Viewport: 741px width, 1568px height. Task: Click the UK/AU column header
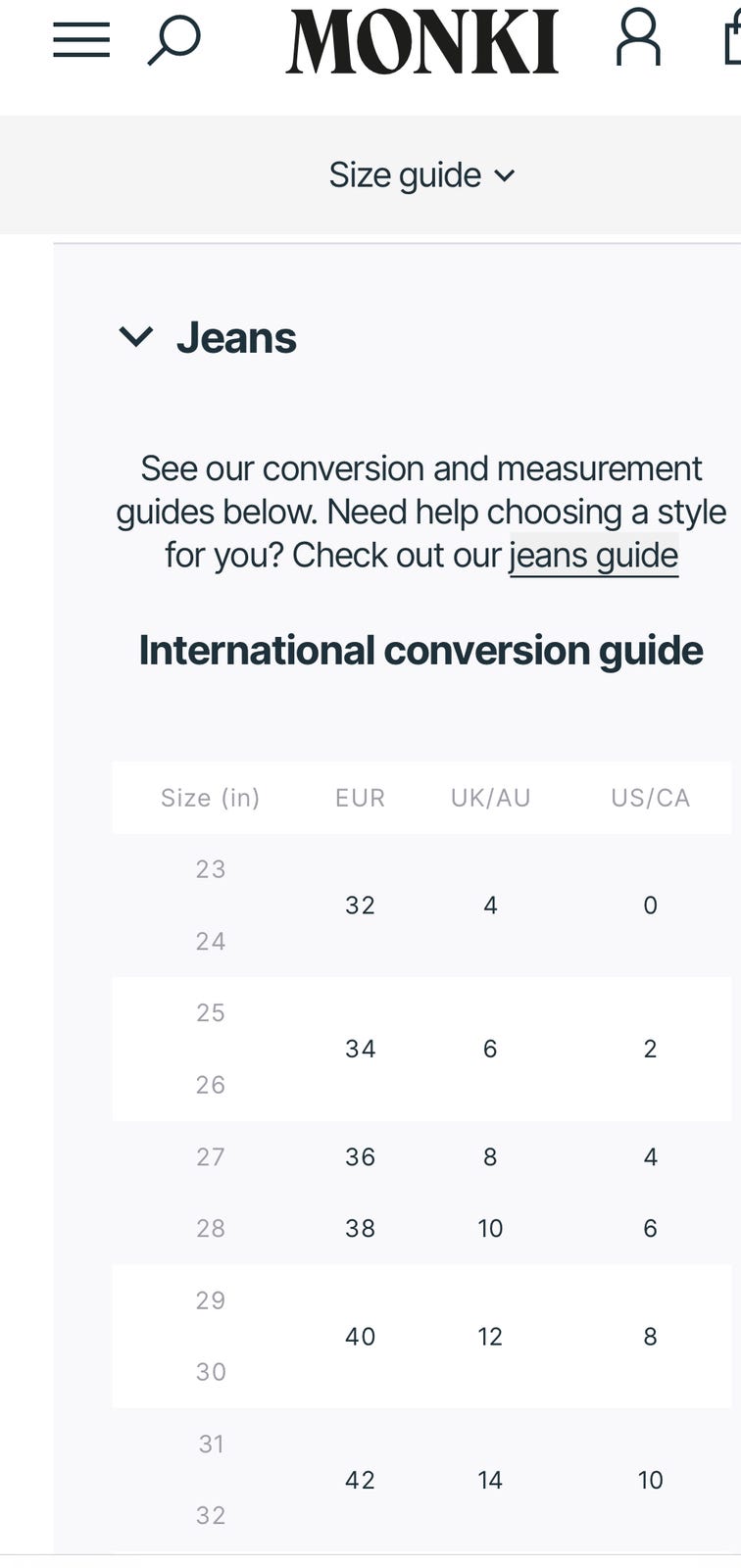(x=490, y=798)
